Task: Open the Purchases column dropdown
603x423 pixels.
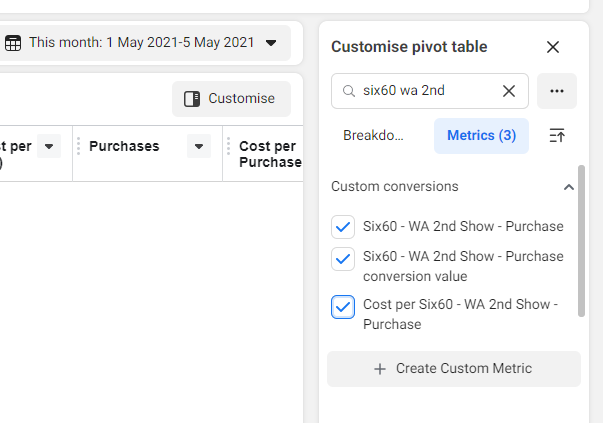Action: click(x=199, y=146)
